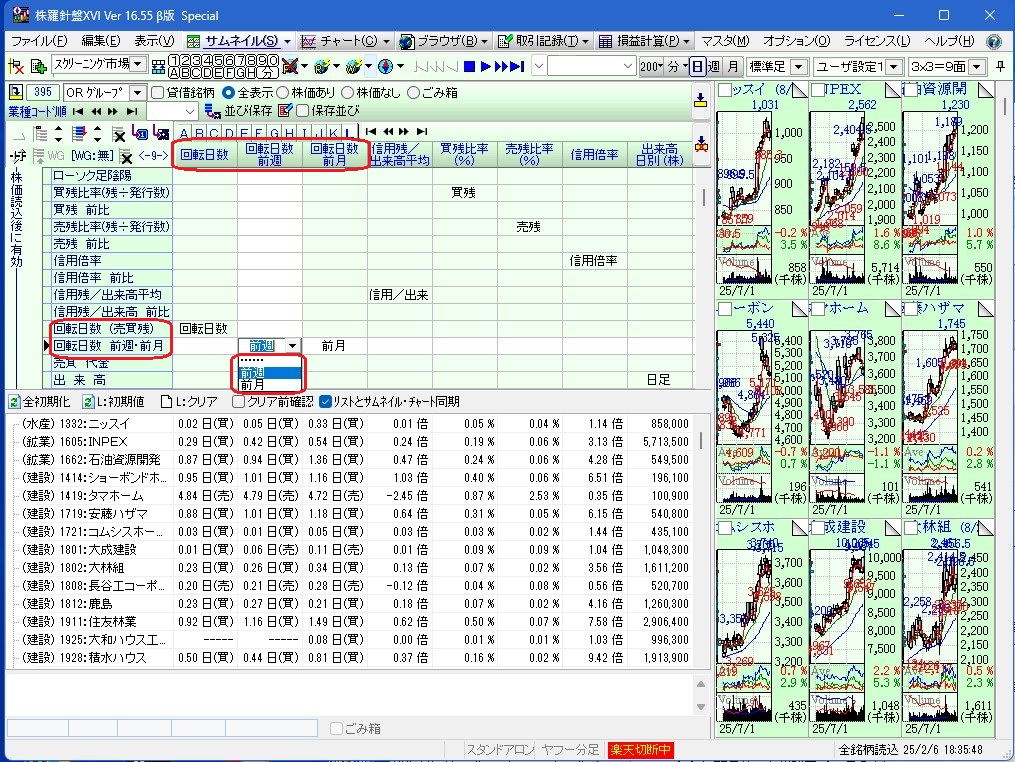
Task: Toggle the クリア前確認 checkbox
Action: (238, 402)
